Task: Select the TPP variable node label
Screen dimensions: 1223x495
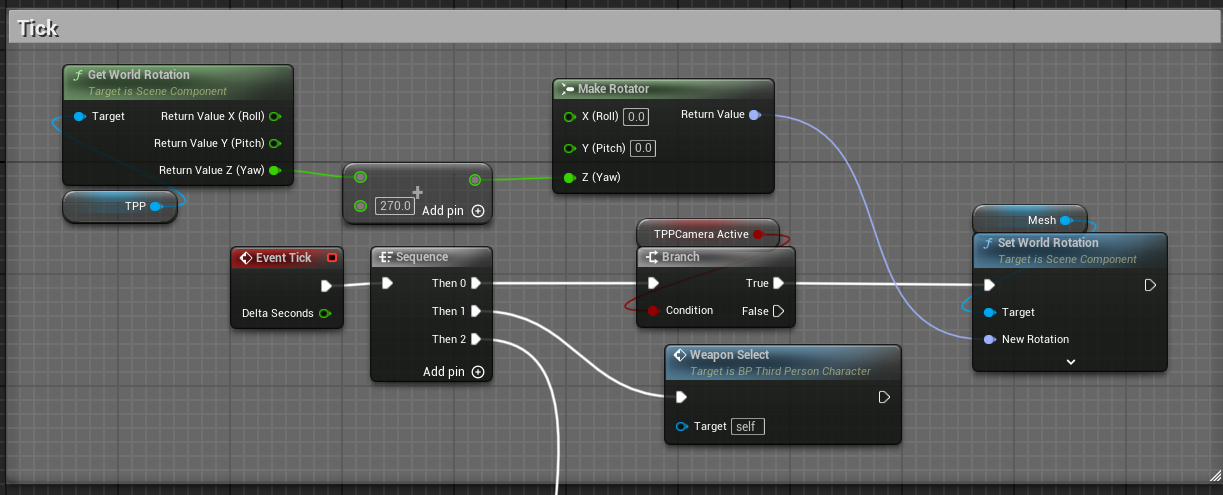Action: point(135,207)
